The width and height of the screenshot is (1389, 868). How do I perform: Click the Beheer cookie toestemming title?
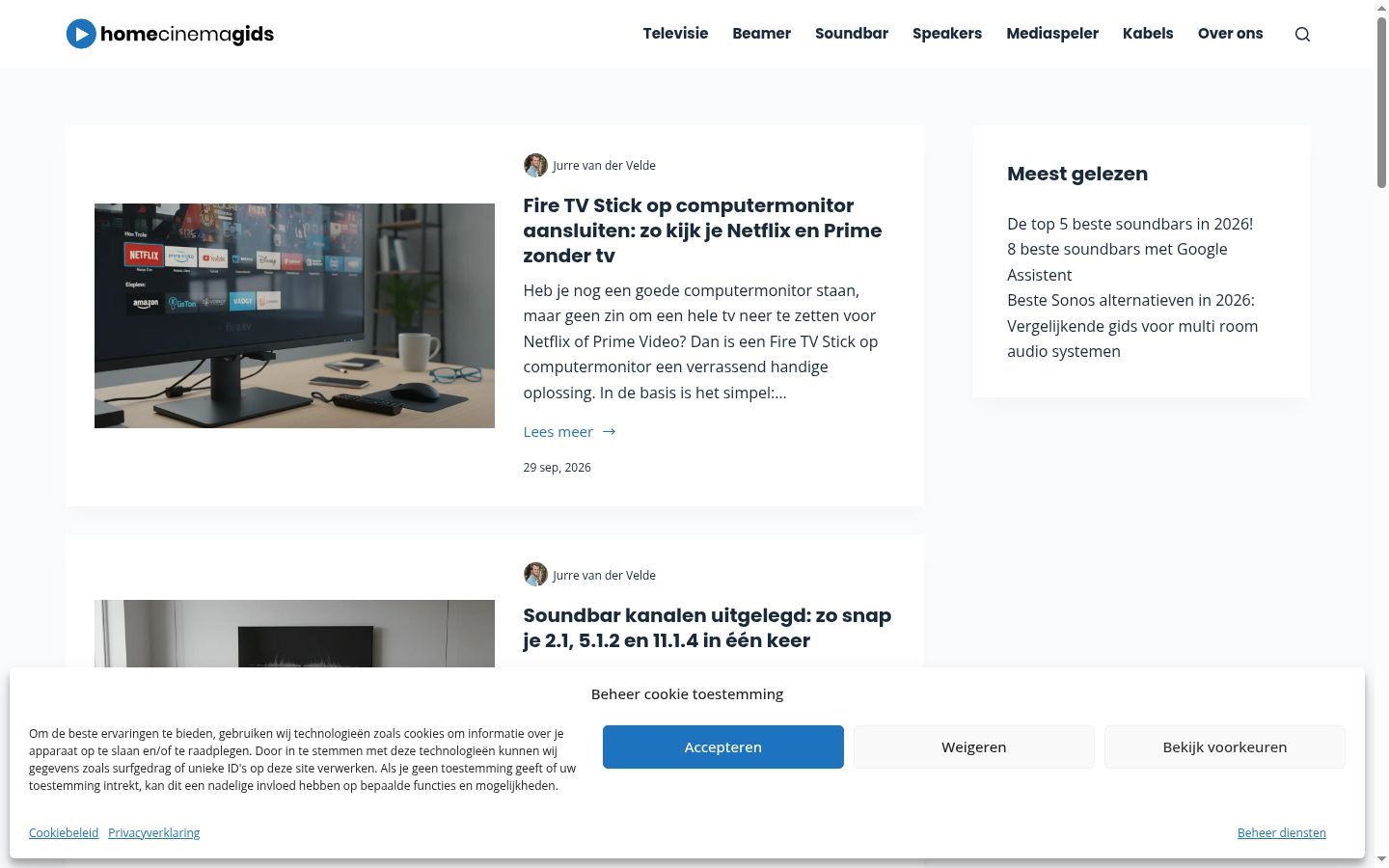point(687,694)
